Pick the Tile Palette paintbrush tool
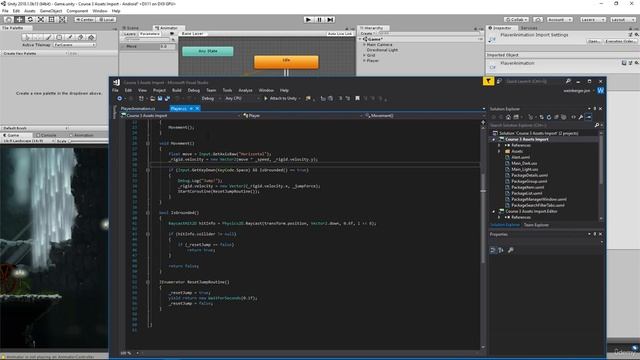640x360 pixels. click(48, 37)
